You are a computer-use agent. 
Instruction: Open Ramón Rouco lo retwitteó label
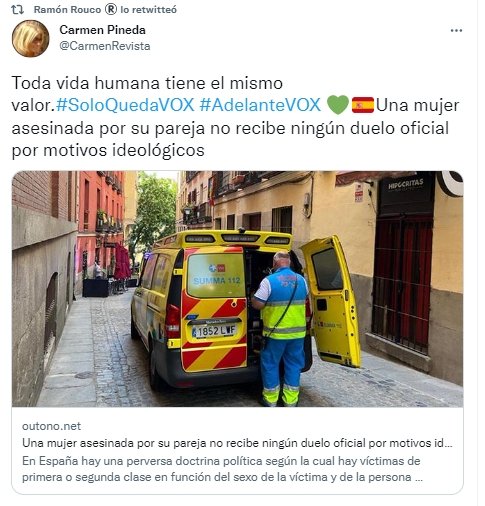coord(105,10)
